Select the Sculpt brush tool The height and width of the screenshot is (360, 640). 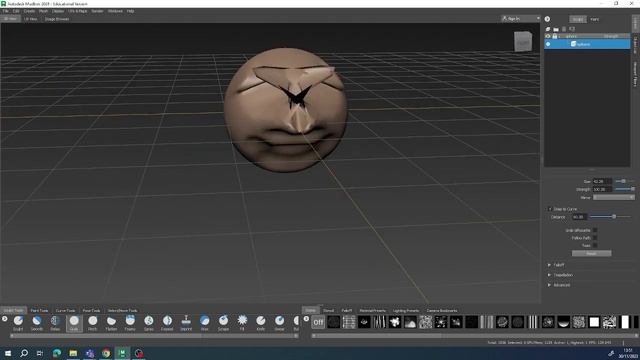(18, 322)
